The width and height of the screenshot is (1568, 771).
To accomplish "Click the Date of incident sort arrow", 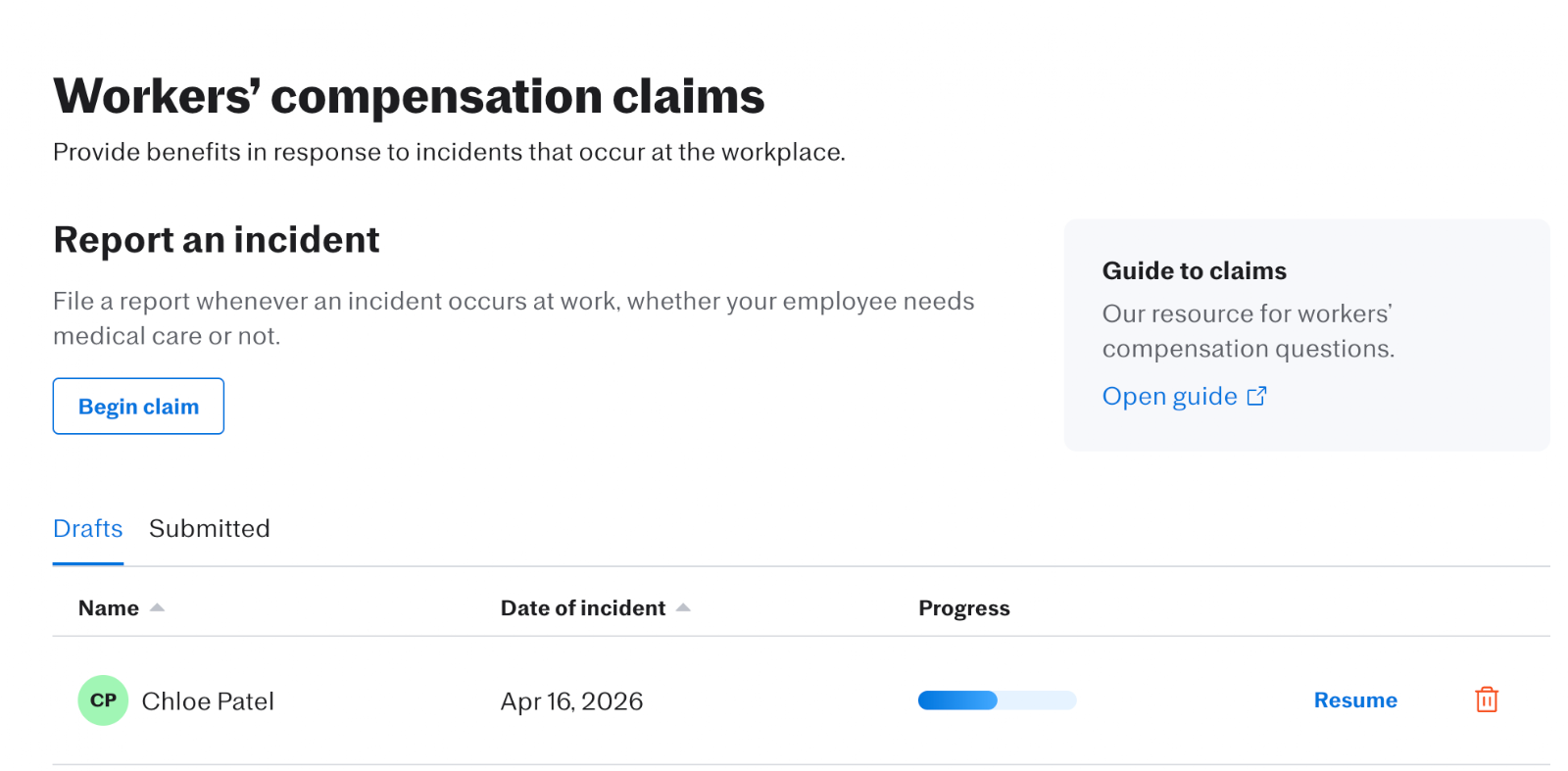I will pos(683,608).
